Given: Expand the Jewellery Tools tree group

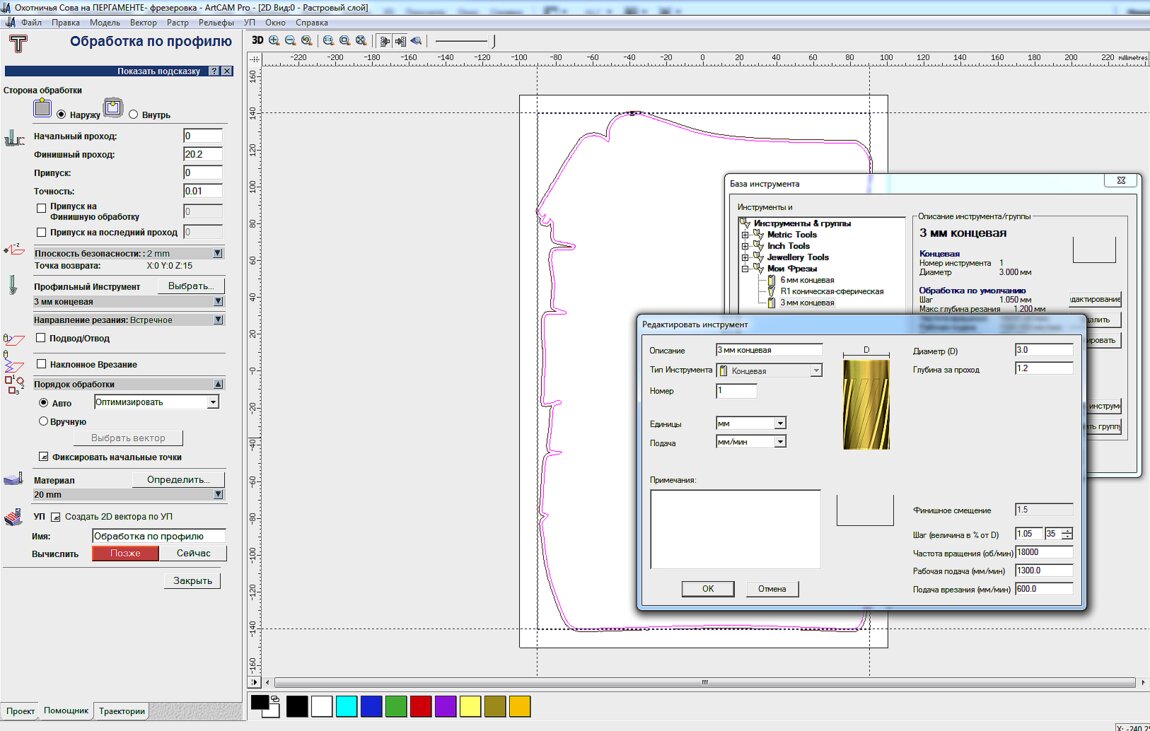Looking at the screenshot, I should [x=745, y=257].
